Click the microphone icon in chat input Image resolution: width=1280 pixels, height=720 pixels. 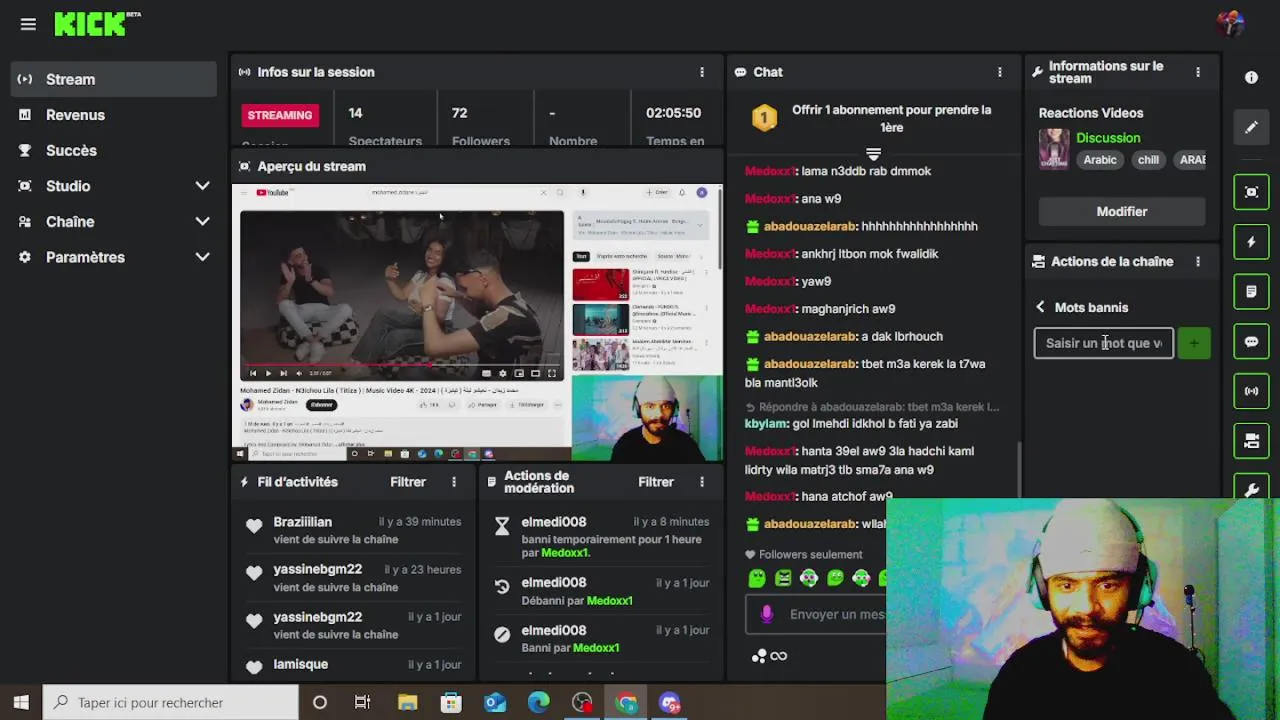click(767, 615)
